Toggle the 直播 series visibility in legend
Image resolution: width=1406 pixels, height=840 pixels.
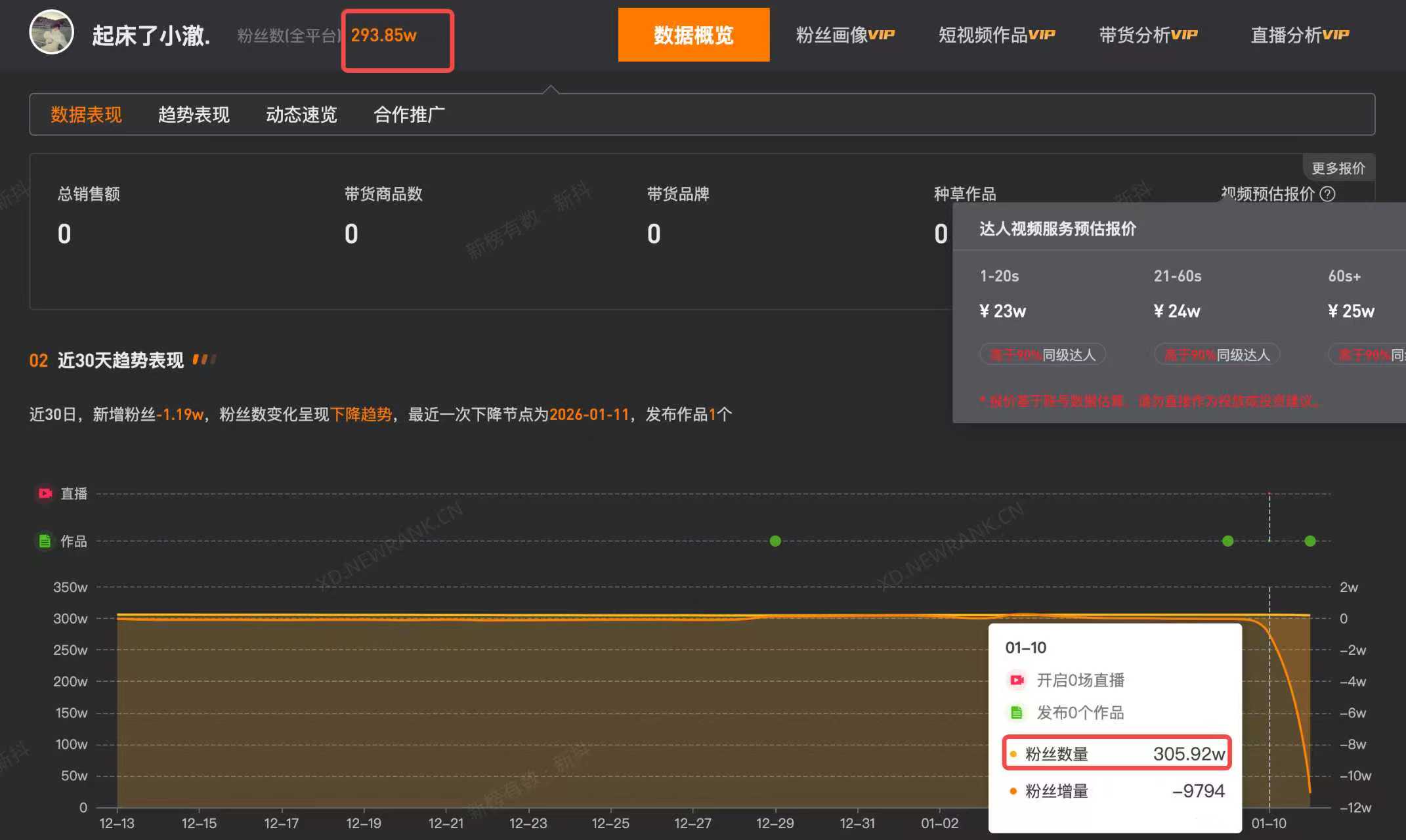[x=63, y=493]
